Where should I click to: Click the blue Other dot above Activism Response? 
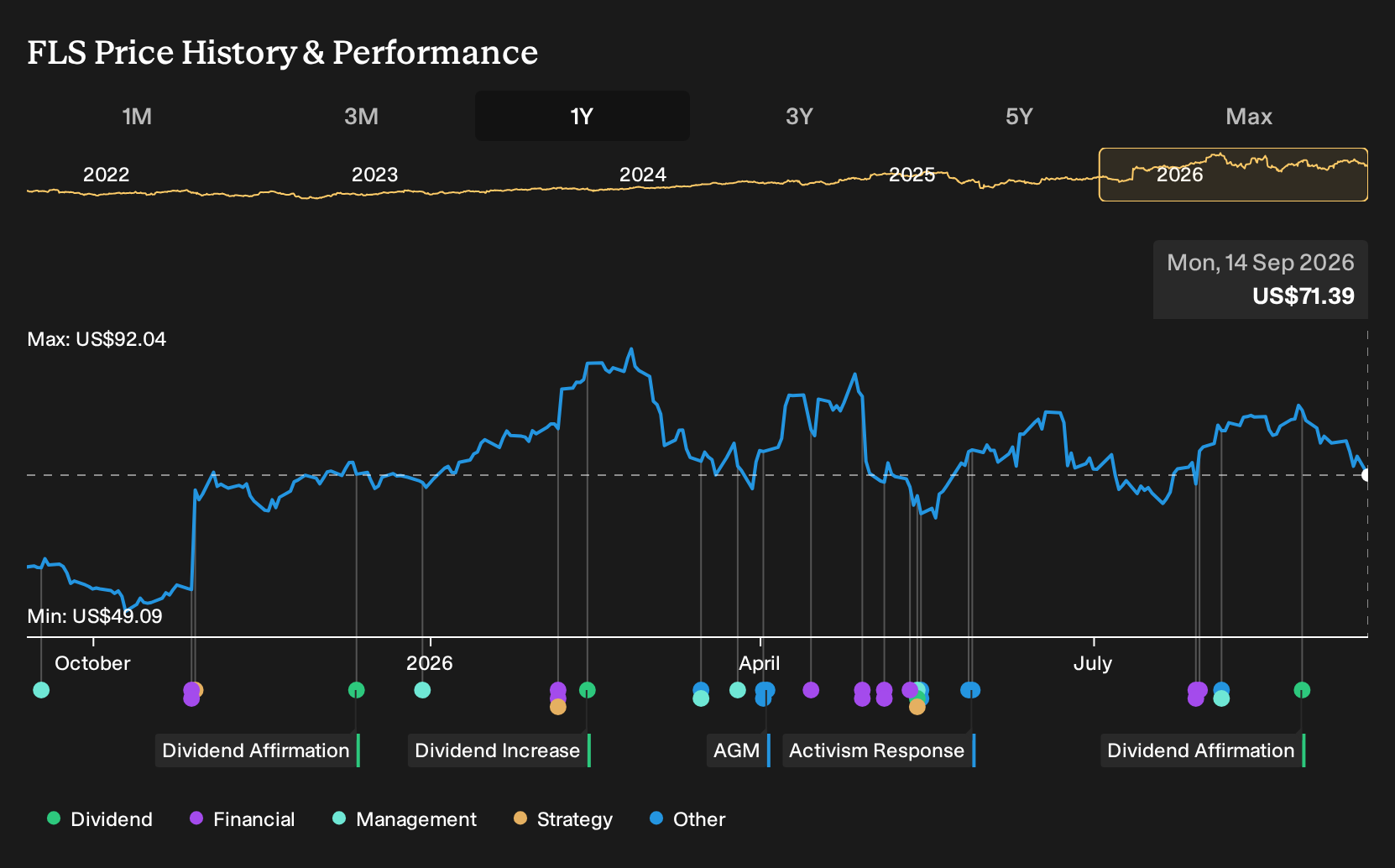click(x=970, y=690)
